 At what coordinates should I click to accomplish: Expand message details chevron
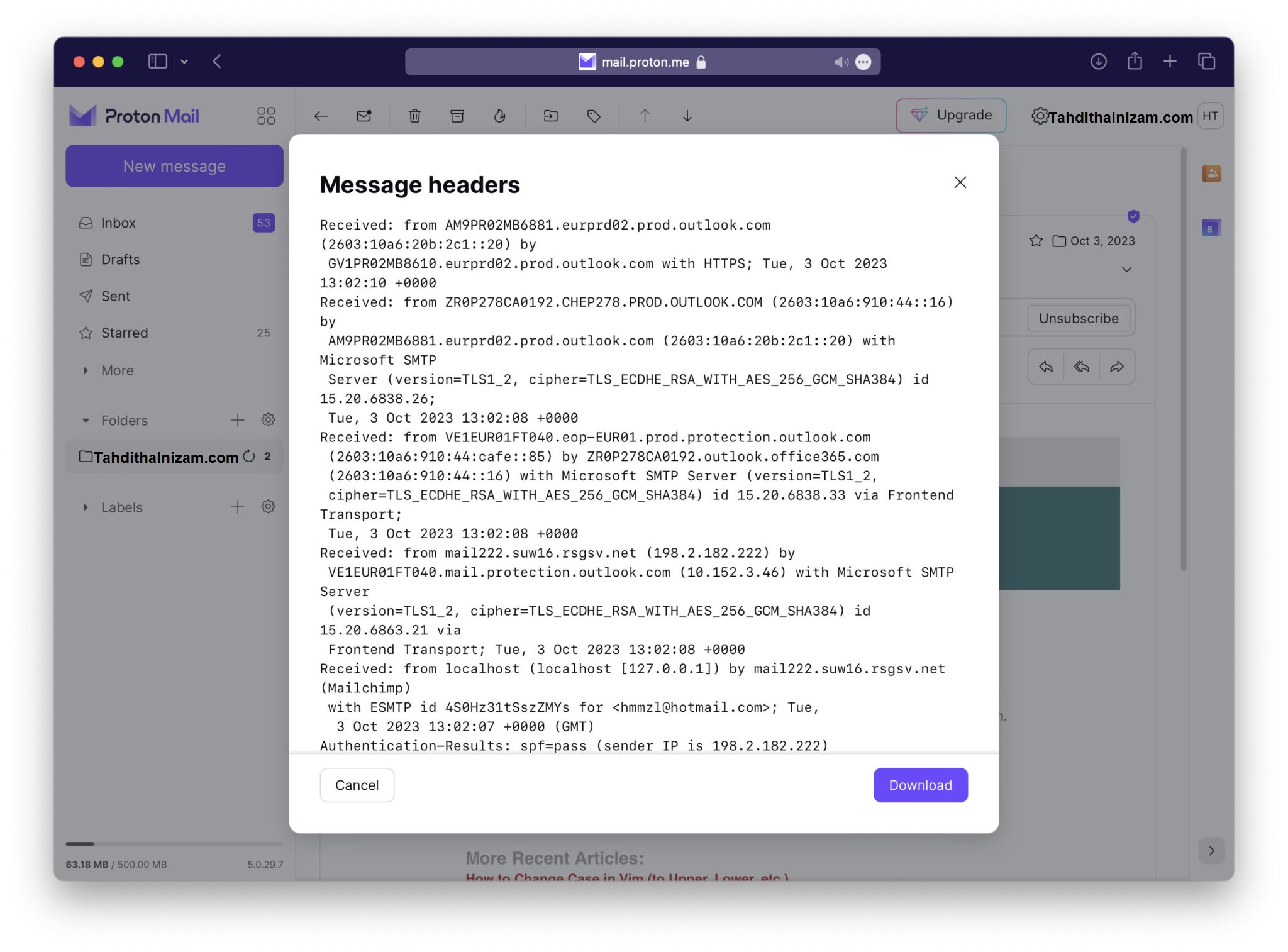1127,269
